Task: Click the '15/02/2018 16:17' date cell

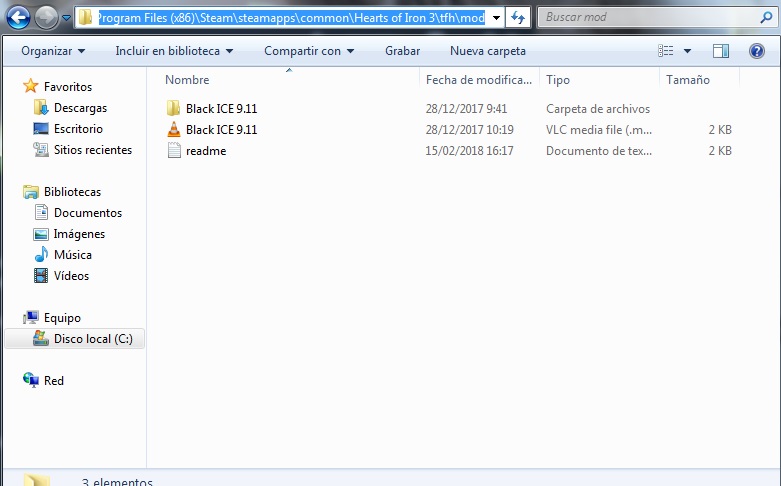Action: [469, 151]
